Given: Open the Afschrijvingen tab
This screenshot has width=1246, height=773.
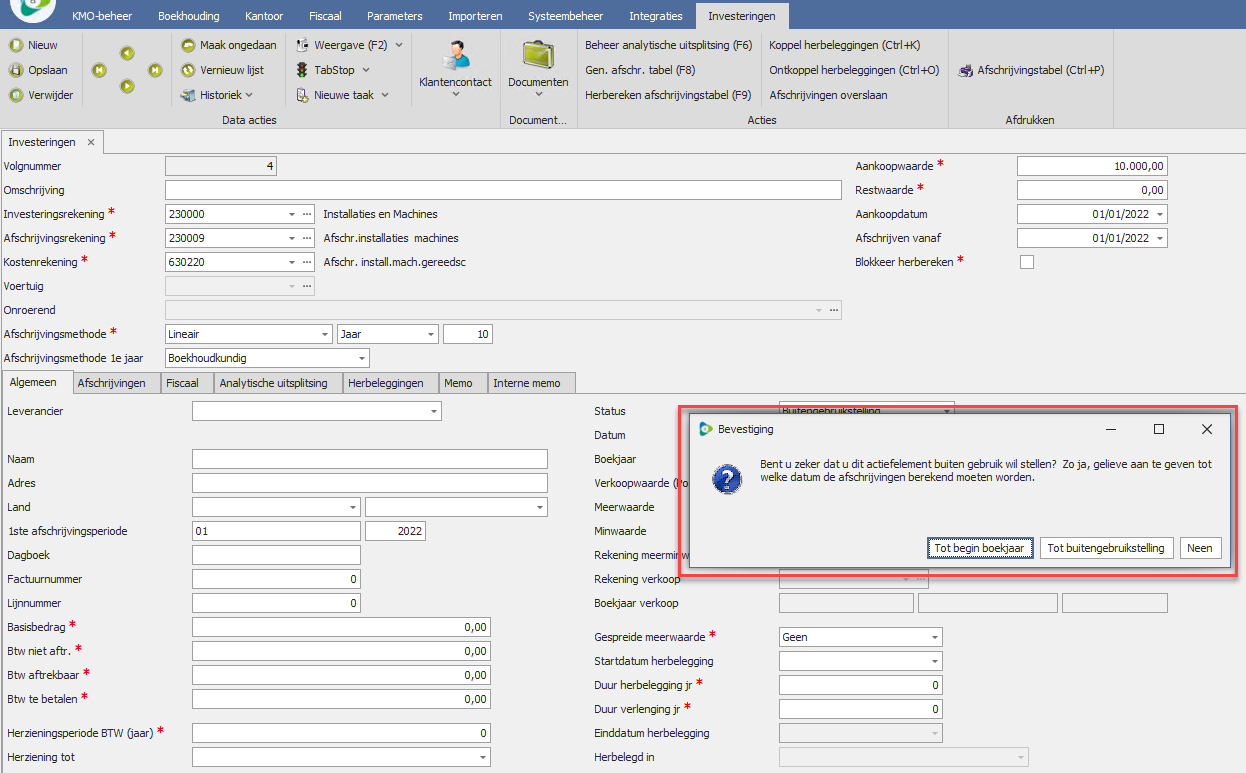Looking at the screenshot, I should 111,383.
